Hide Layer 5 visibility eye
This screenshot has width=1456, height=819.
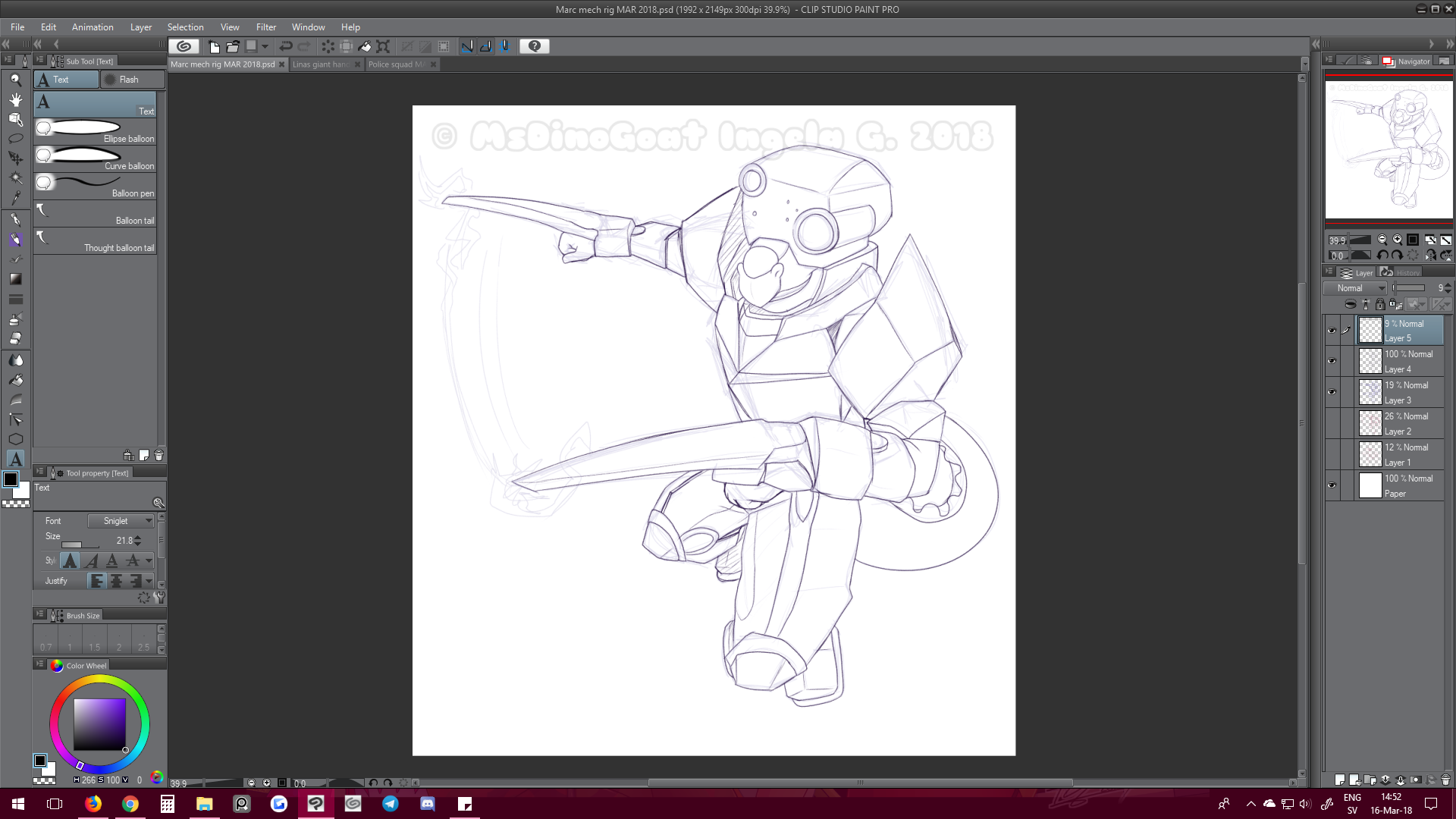click(x=1332, y=331)
